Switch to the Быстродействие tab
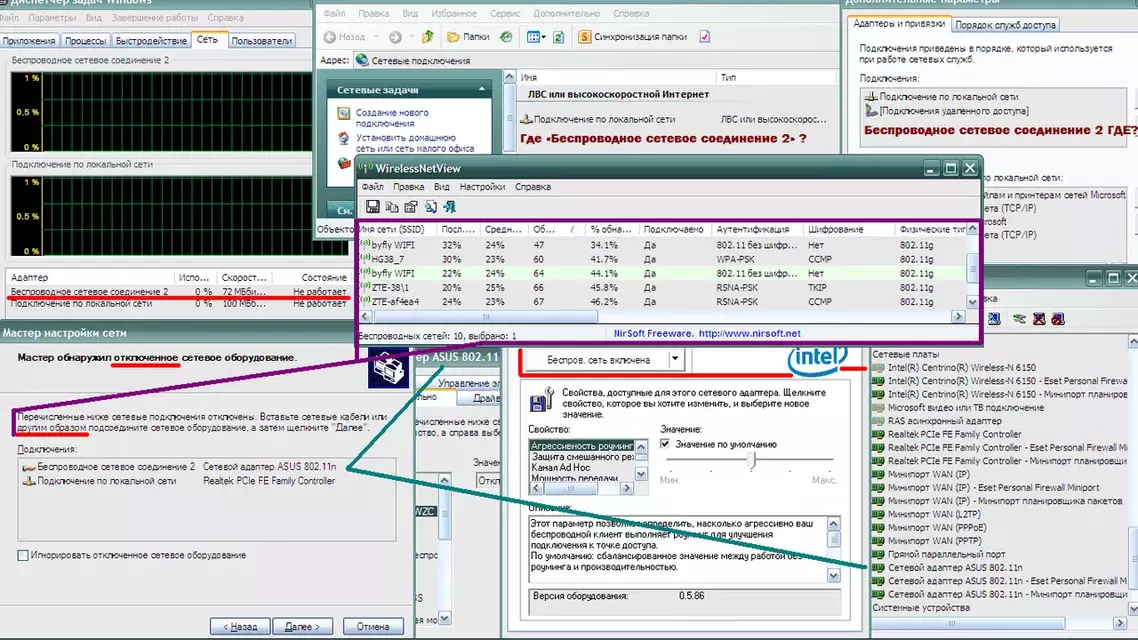1138x640 pixels. 151,41
